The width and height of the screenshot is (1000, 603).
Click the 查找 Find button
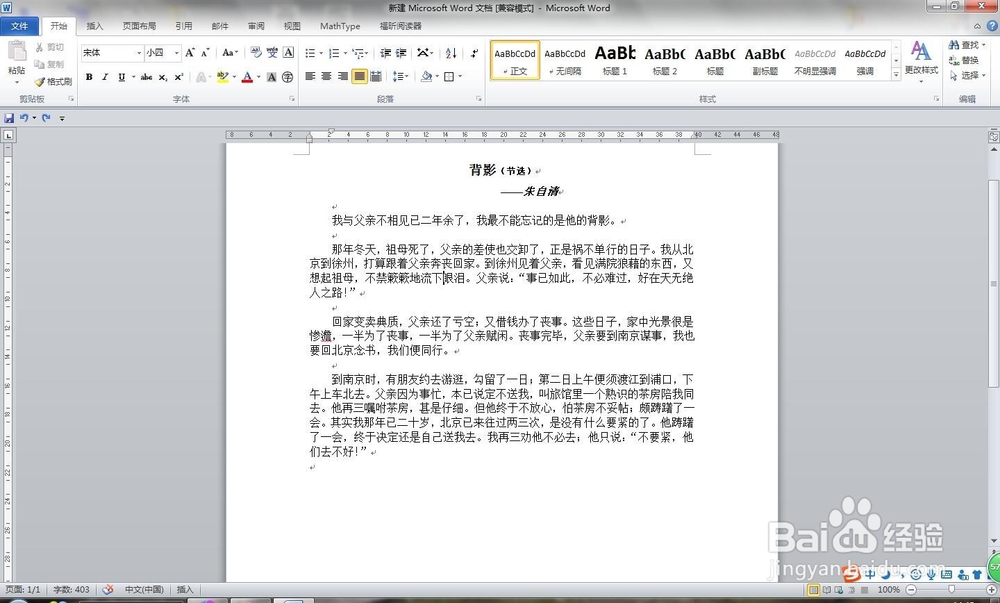pos(966,45)
